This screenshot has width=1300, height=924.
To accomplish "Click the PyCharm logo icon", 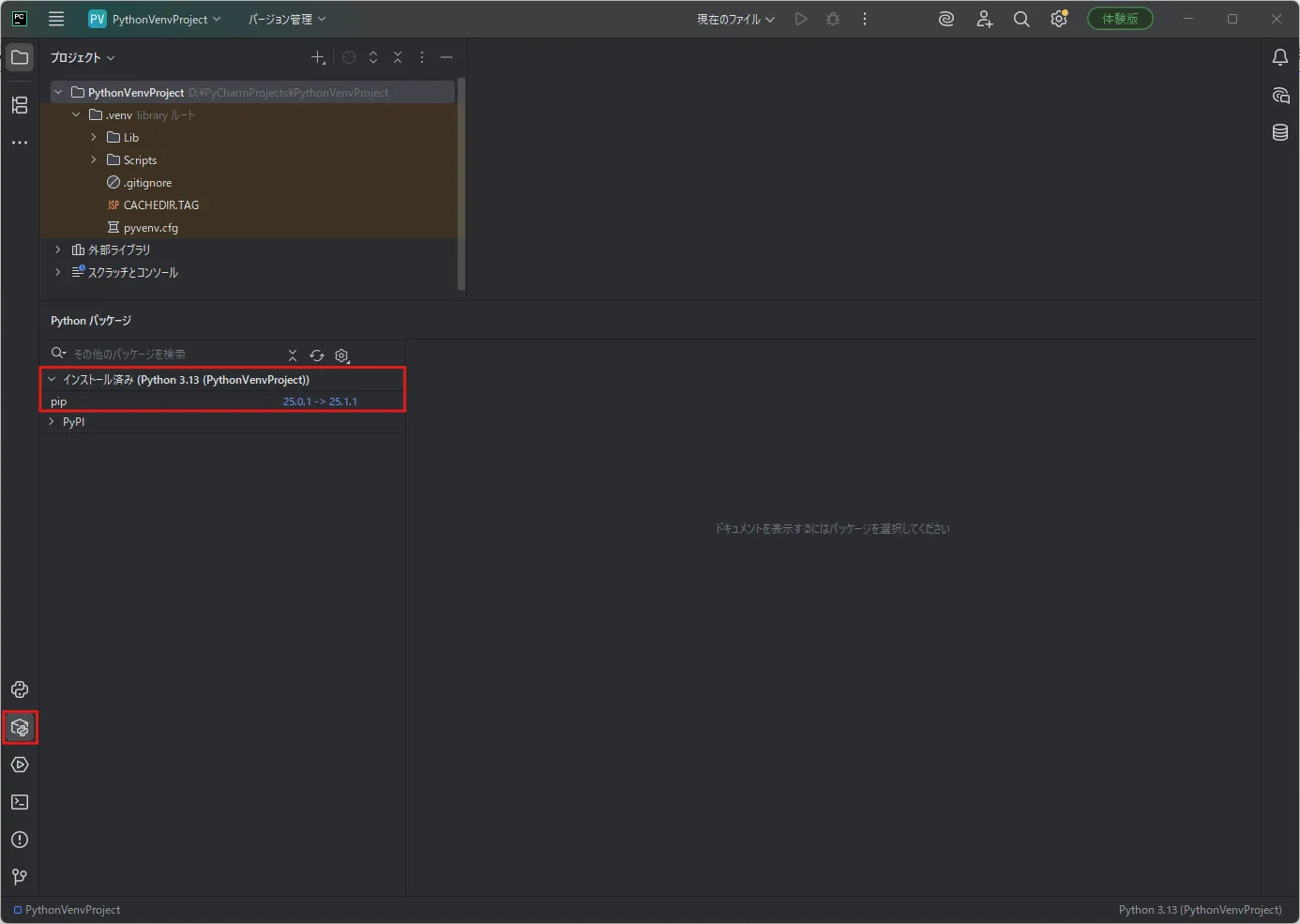I will (20, 19).
